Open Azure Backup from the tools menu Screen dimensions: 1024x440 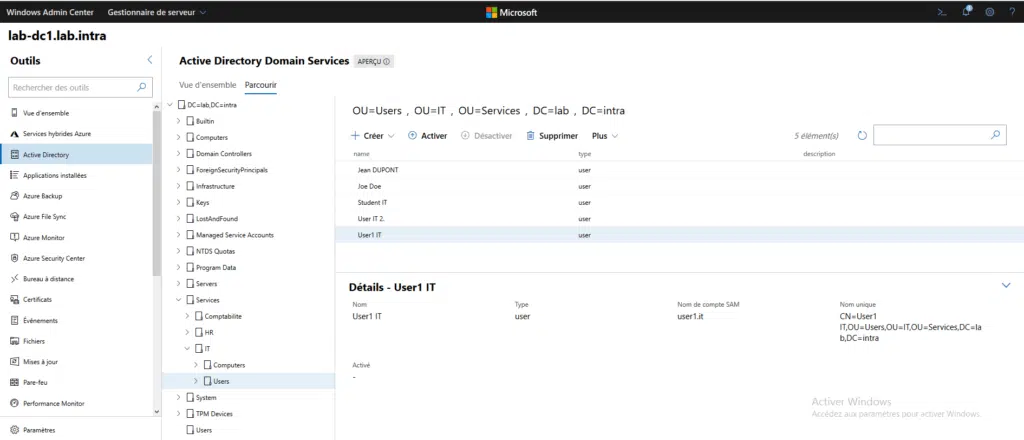[76, 196]
